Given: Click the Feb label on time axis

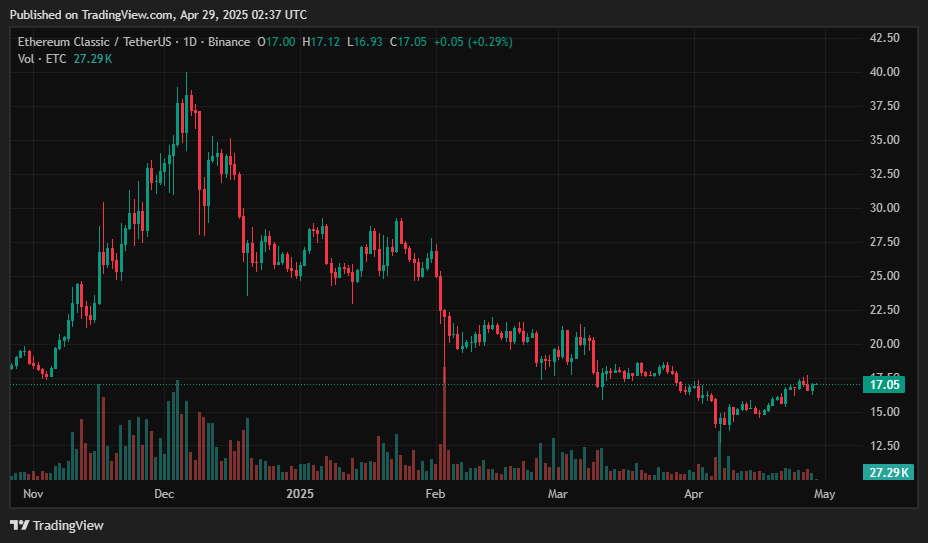Looking at the screenshot, I should click(436, 494).
